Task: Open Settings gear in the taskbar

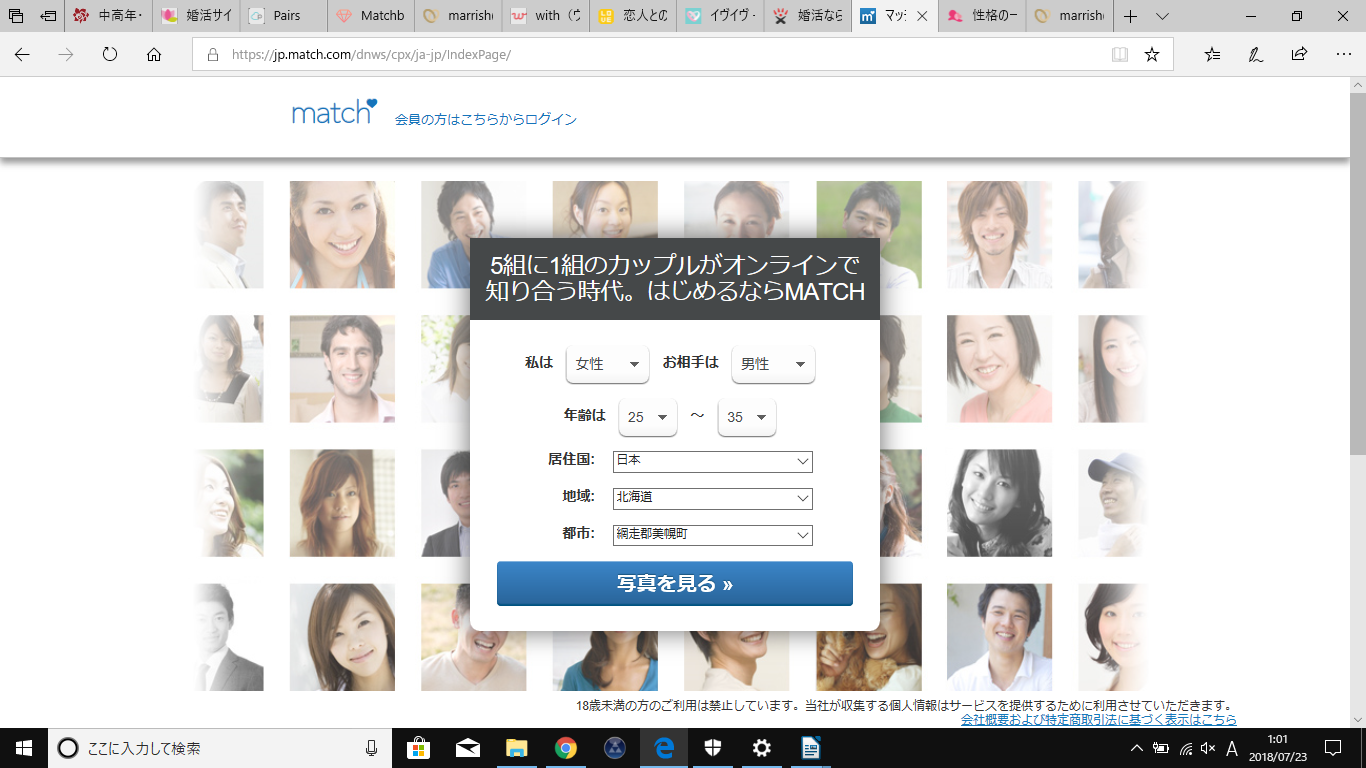Action: [761, 748]
